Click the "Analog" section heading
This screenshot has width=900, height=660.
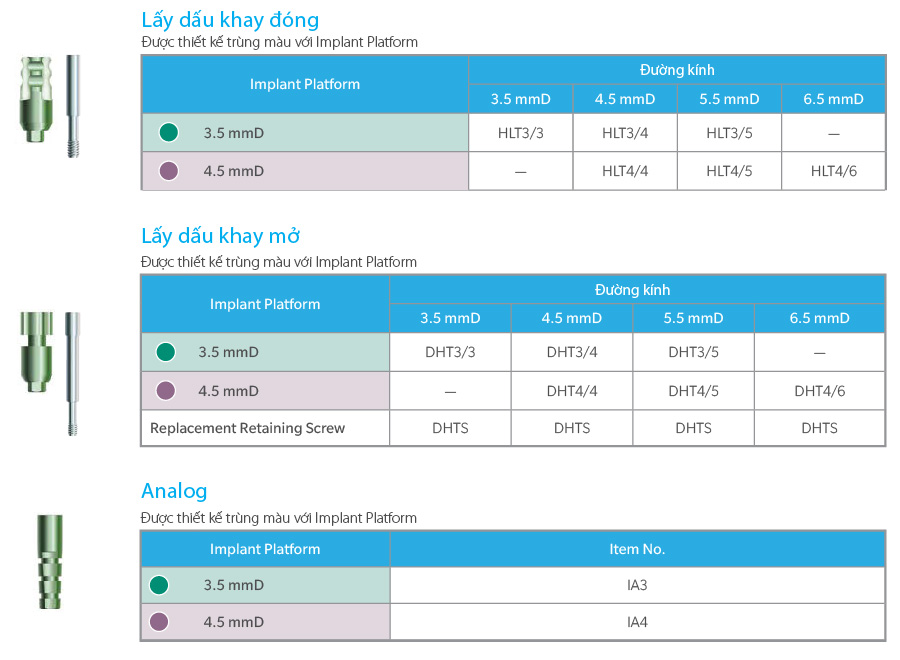174,491
